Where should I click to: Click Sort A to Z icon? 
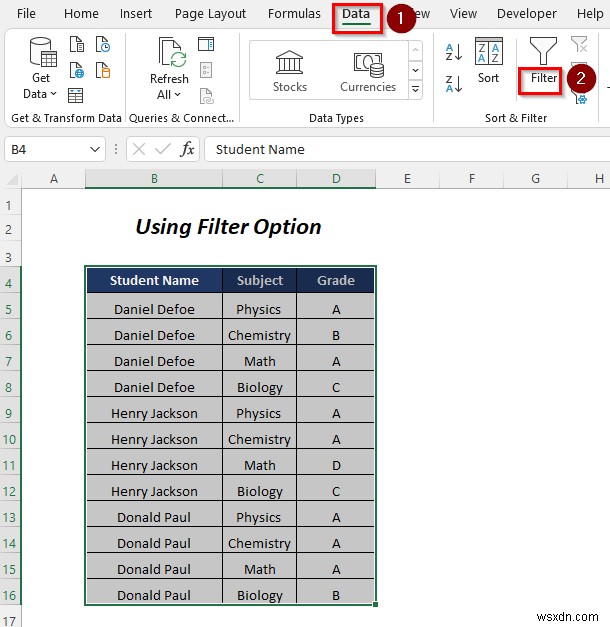[454, 52]
